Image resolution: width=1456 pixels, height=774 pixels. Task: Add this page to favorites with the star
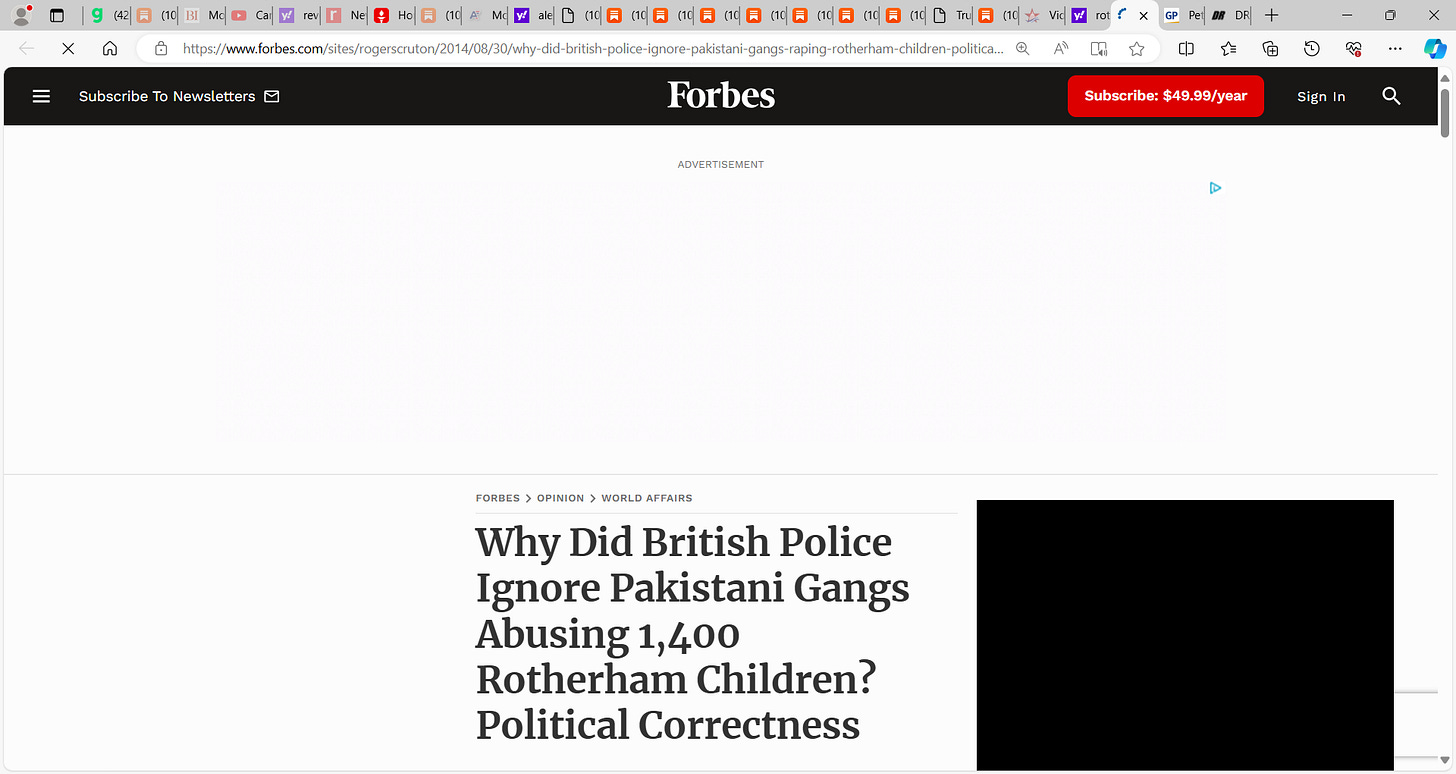(x=1137, y=48)
